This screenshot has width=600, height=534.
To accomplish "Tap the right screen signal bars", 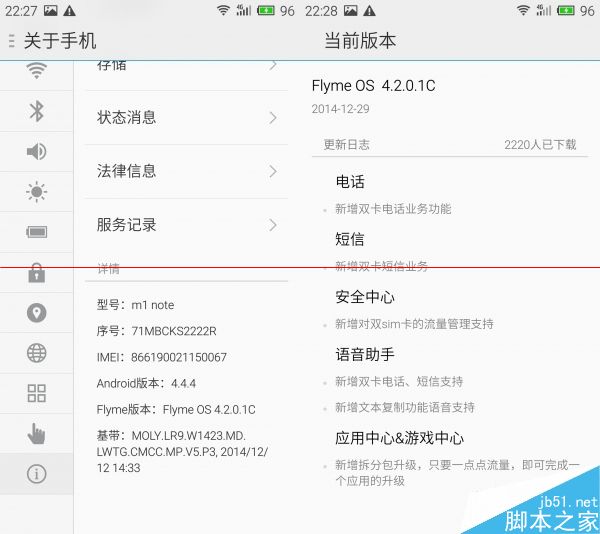I will (x=543, y=10).
